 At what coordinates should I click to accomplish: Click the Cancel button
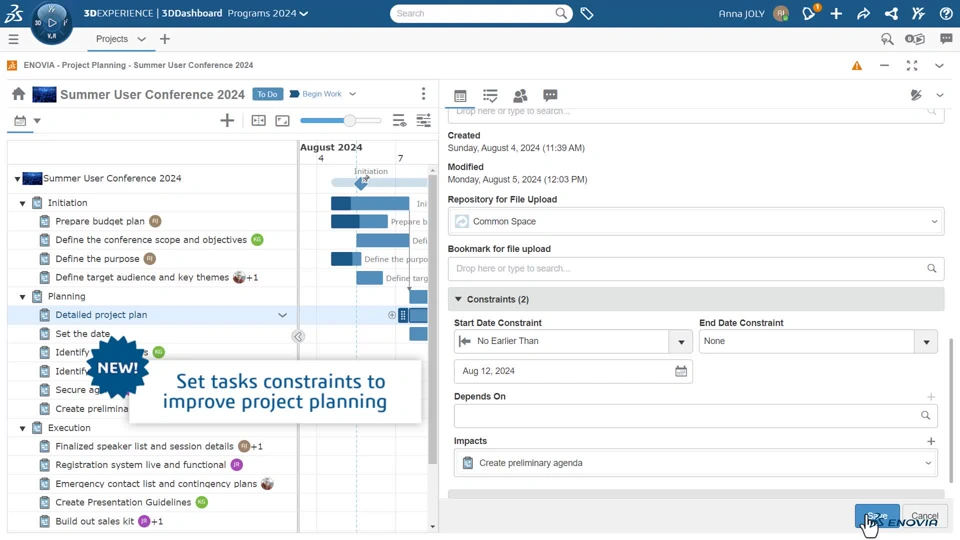pos(924,516)
